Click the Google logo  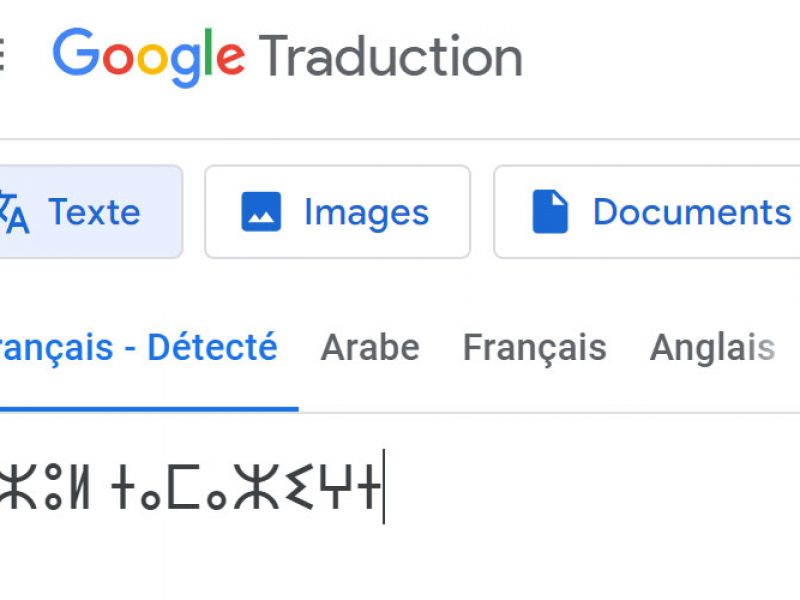tap(148, 56)
